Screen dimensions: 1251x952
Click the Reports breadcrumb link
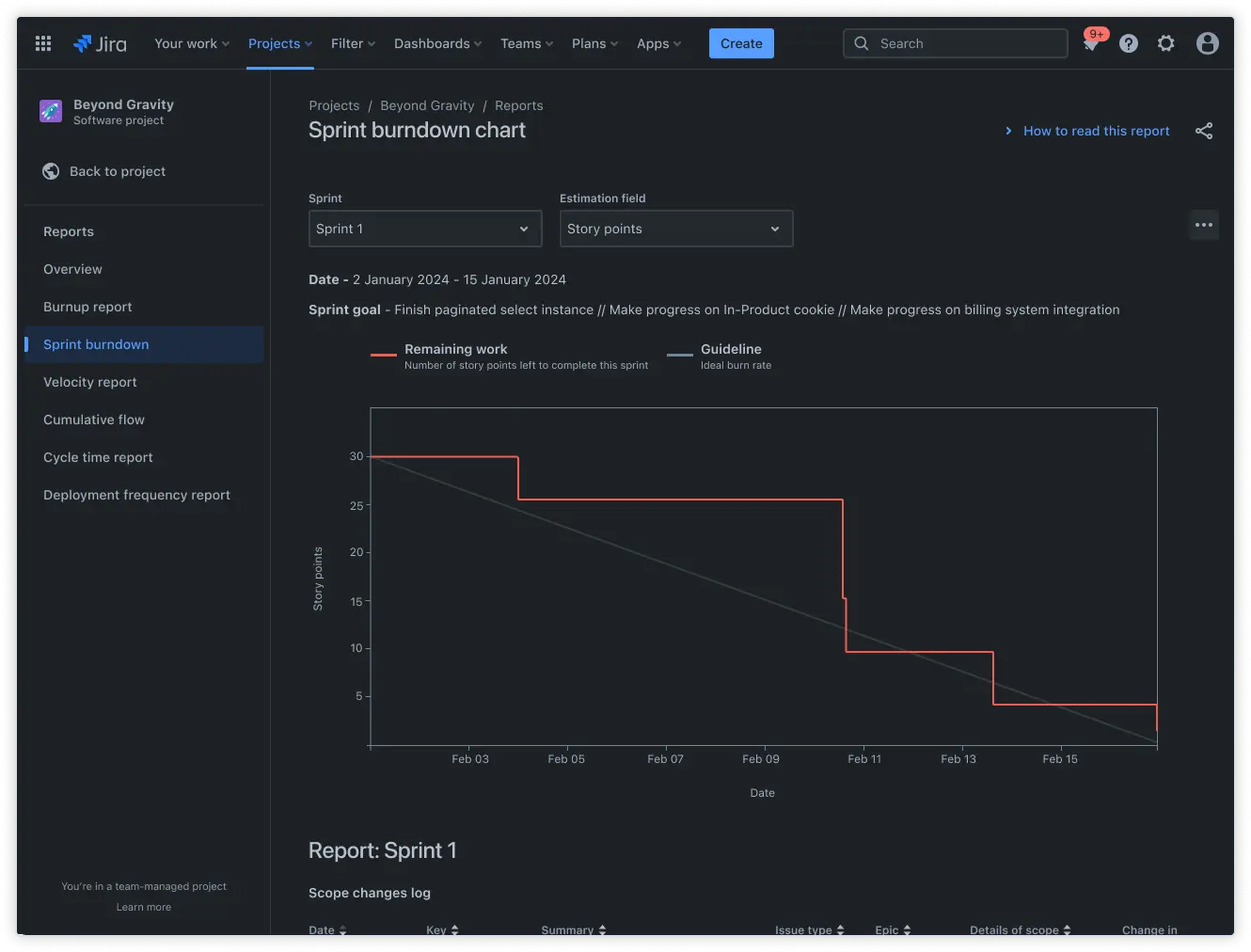pos(519,105)
